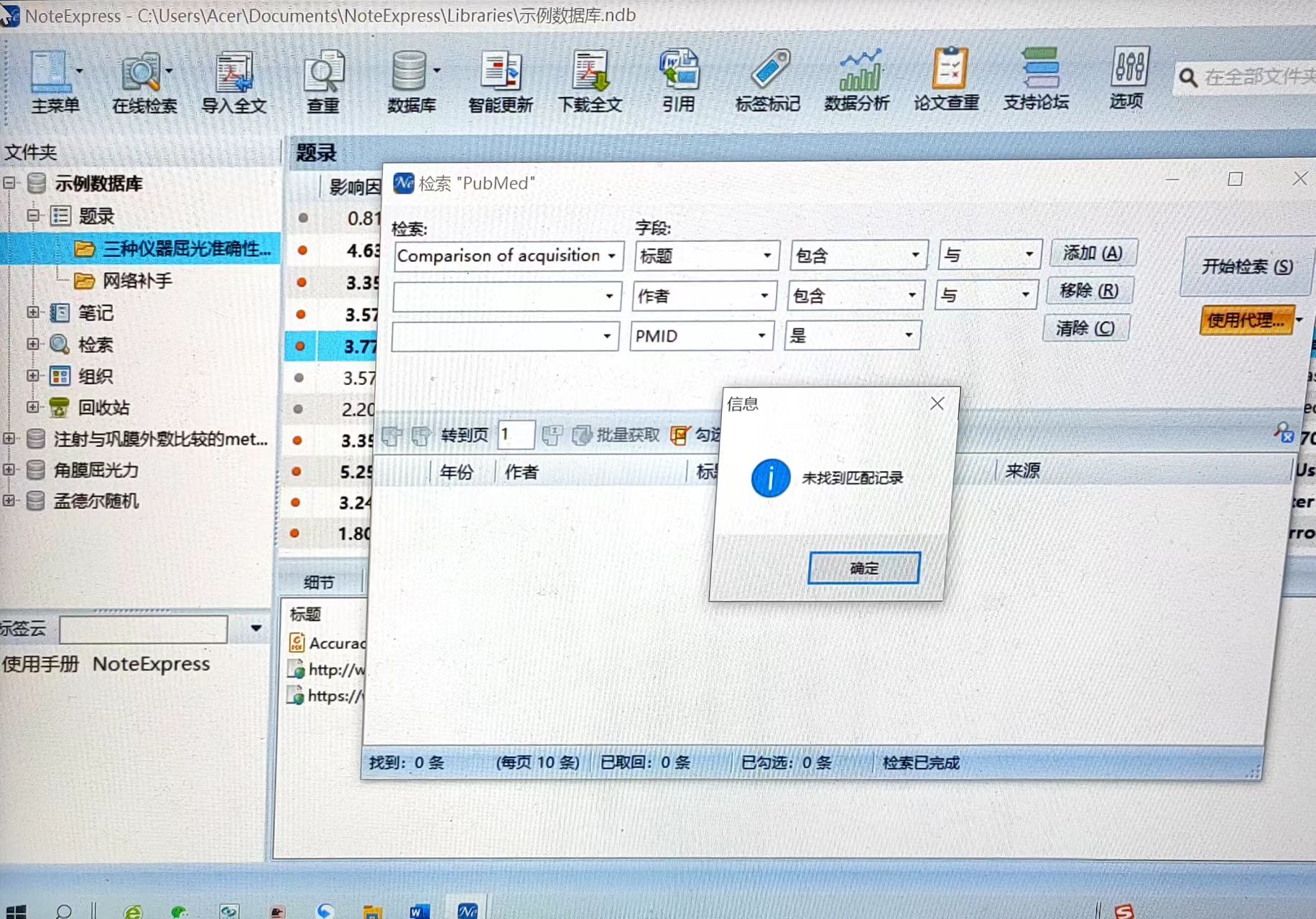1316x919 pixels.
Task: Click the 开始检索 (S) button
Action: [1248, 266]
